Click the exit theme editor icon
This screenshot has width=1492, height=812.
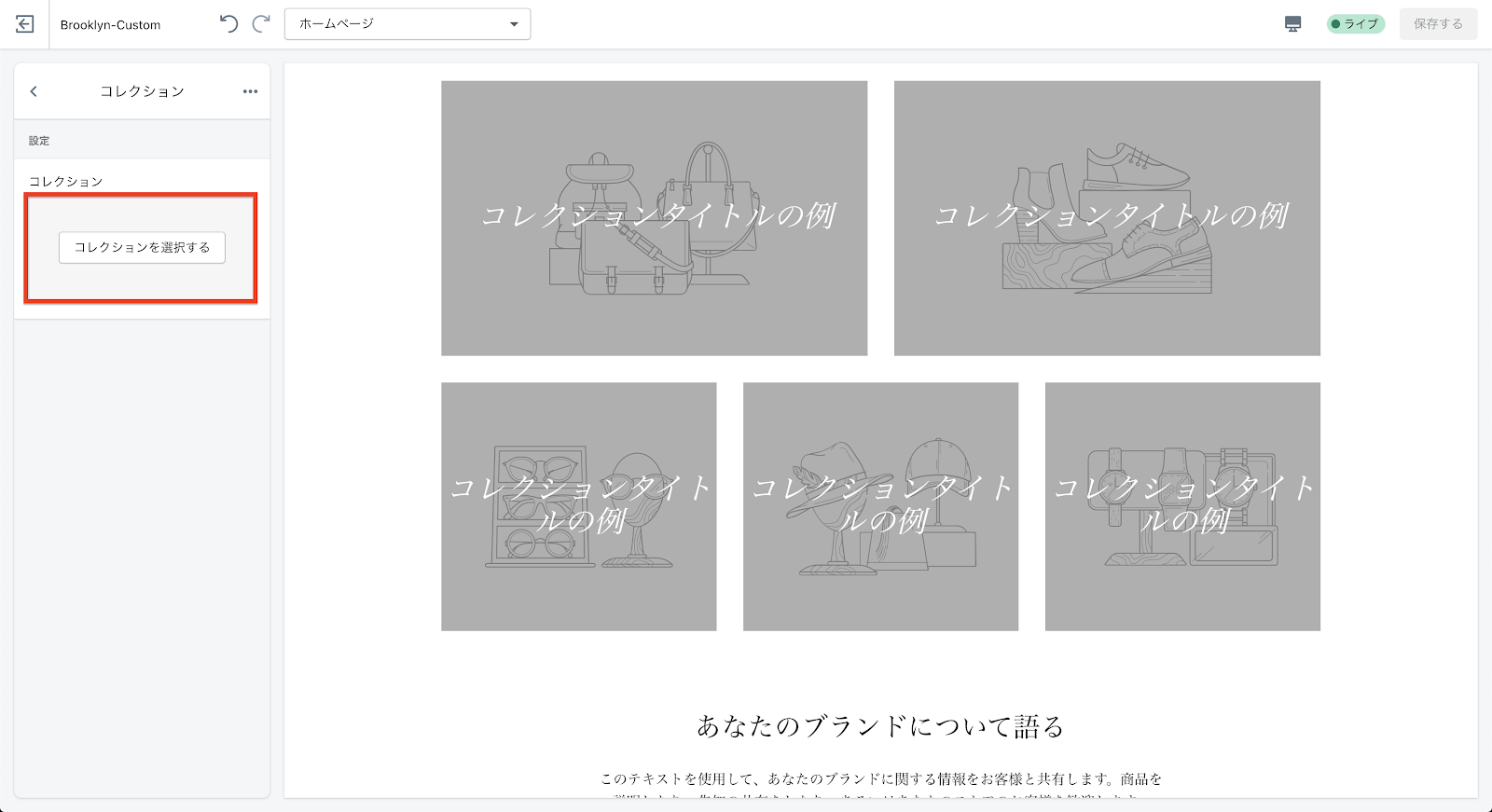coord(25,24)
